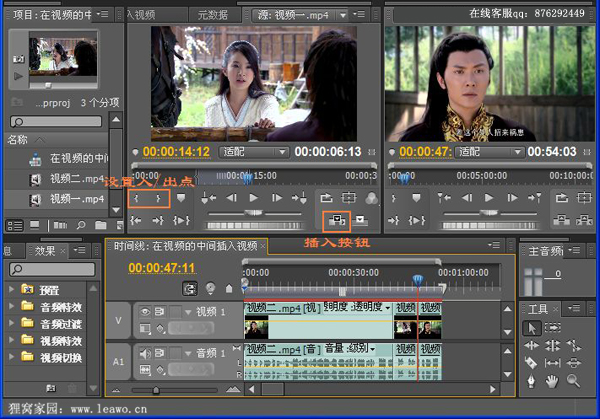Expand the 音频特效 folder
Image resolution: width=600 pixels, height=419 pixels.
[x=11, y=306]
